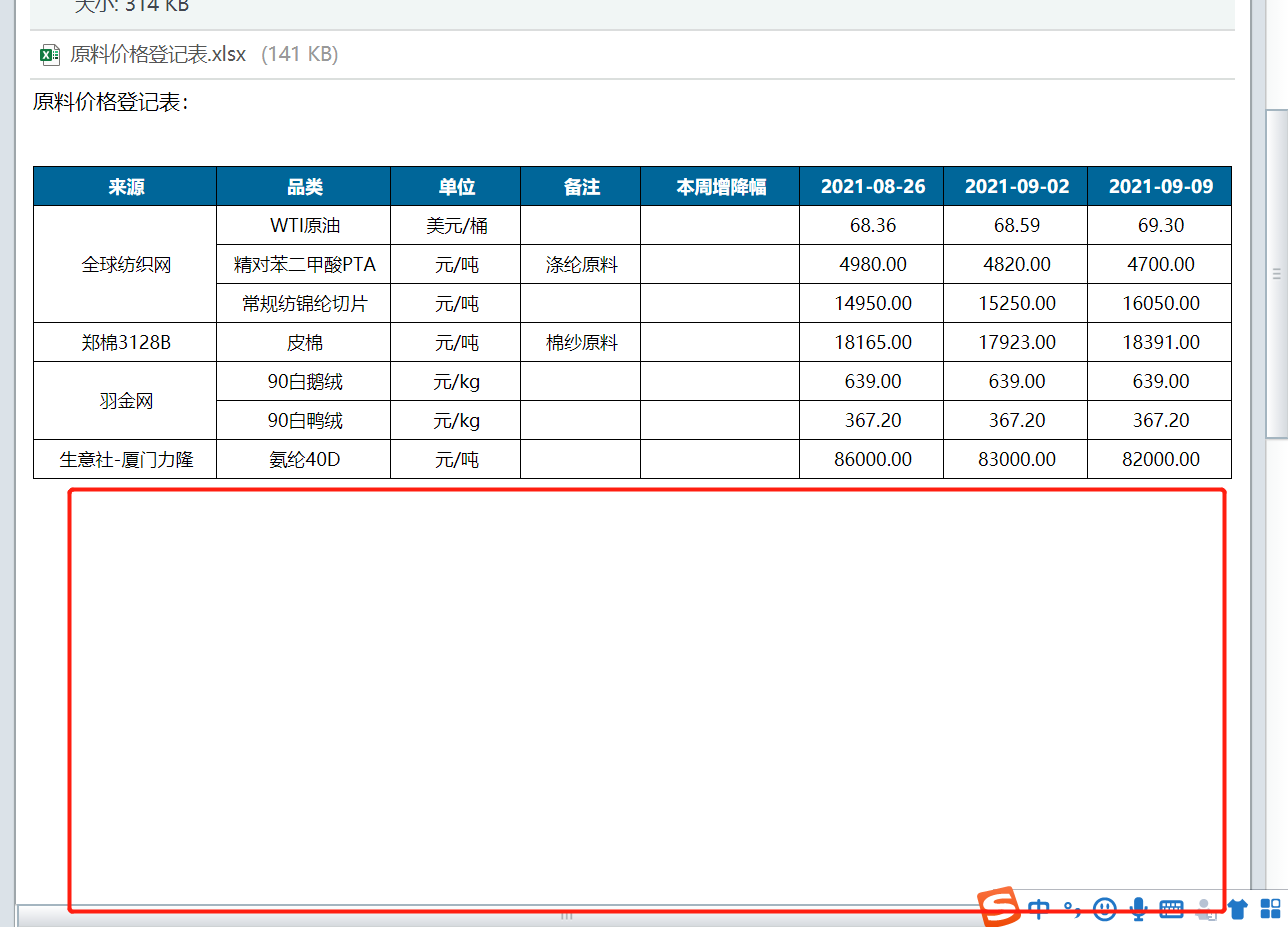Click the "氨纶40D" cell
The width and height of the screenshot is (1288, 927).
coord(304,460)
